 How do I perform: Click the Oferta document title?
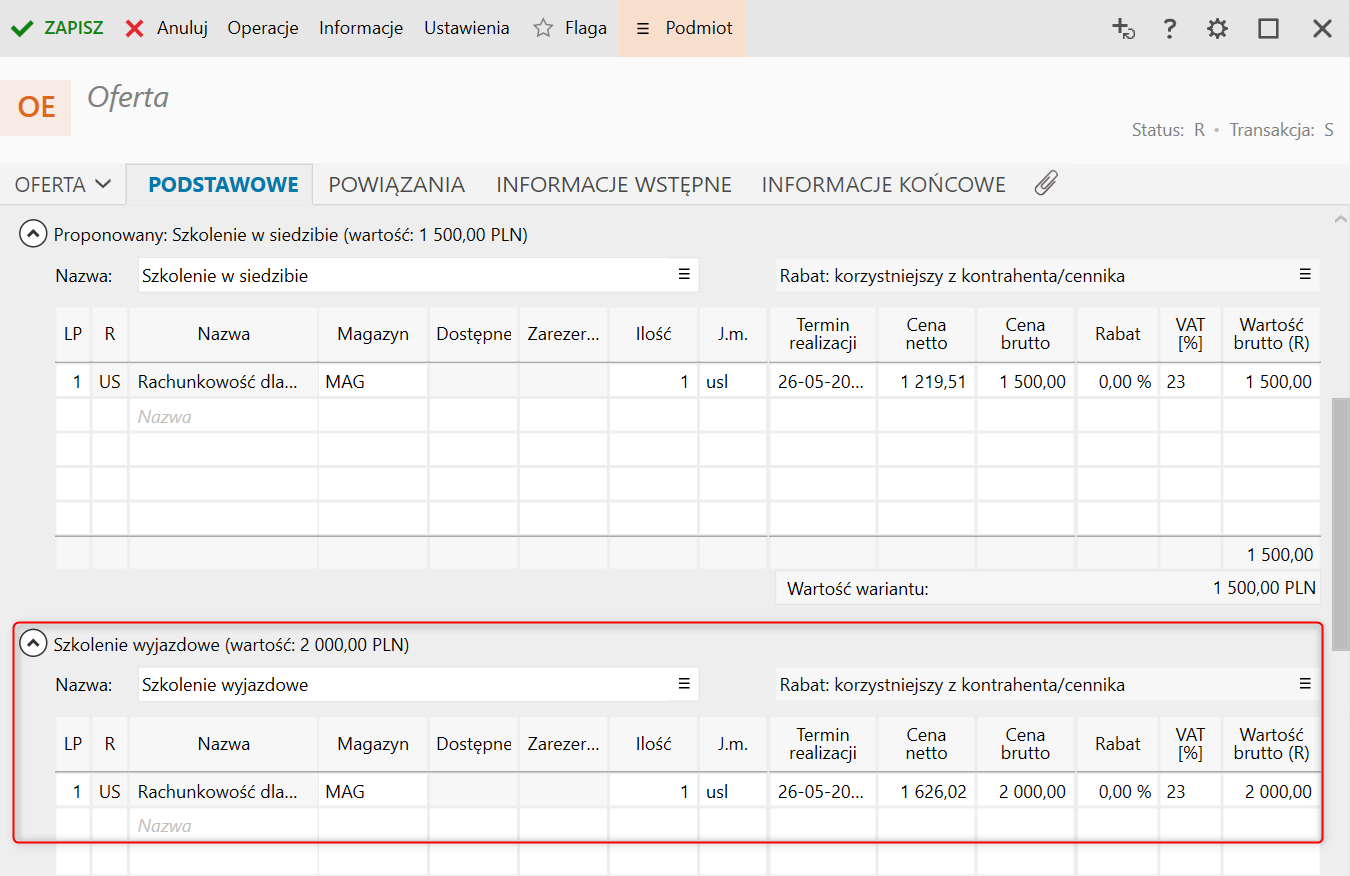[x=128, y=98]
